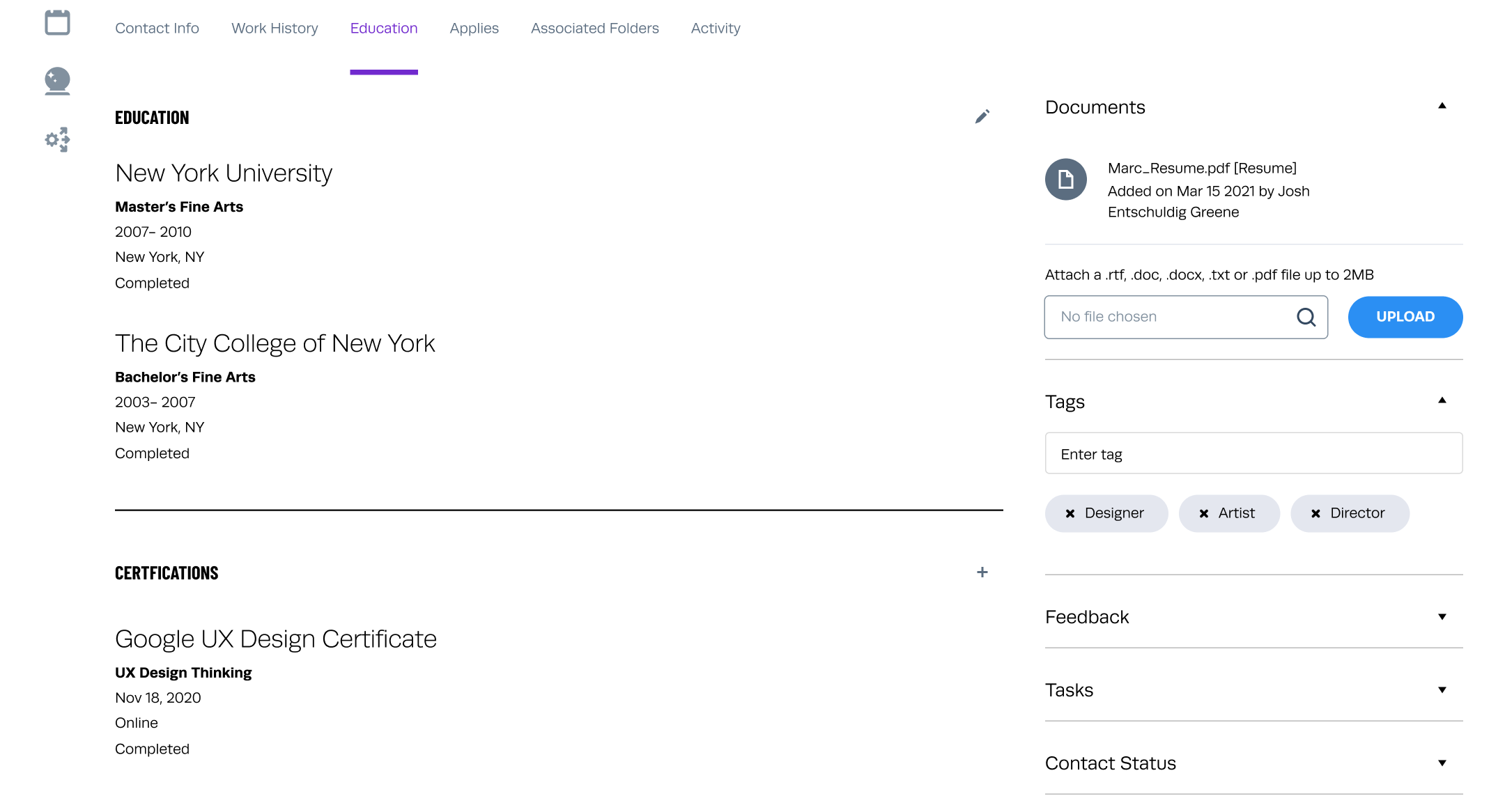Open the gear workflow settings icon
This screenshot has width=1505, height=812.
pyautogui.click(x=57, y=139)
